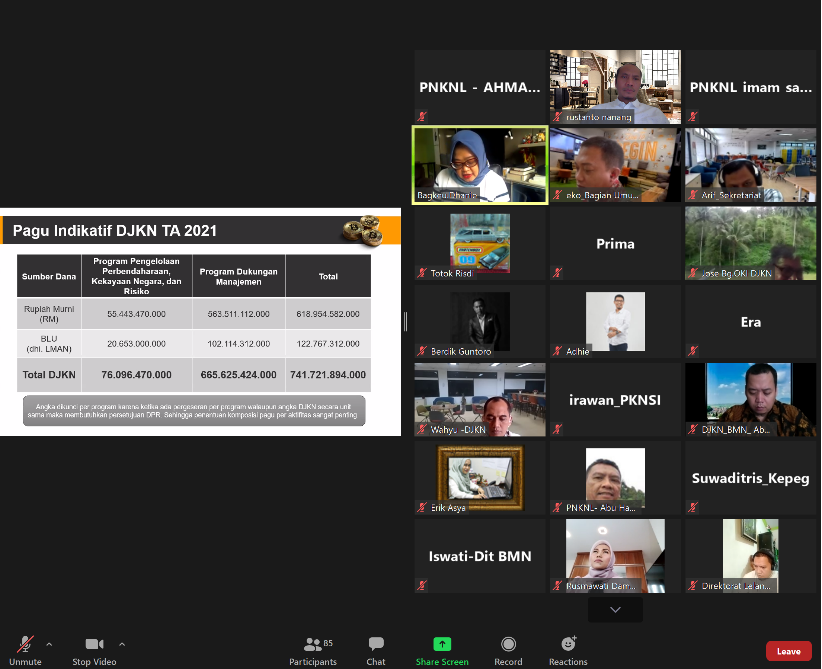Open the Reactions emoji picker
Viewport: 822px width, 669px height.
click(x=568, y=645)
